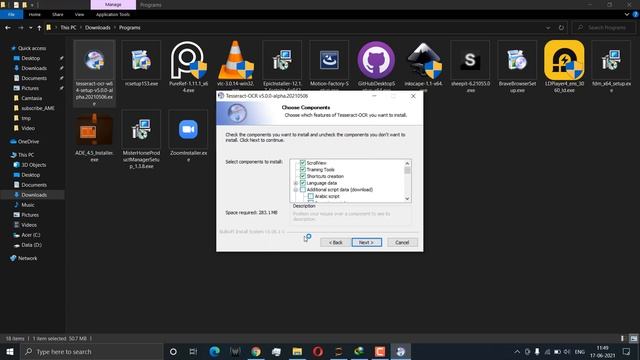The height and width of the screenshot is (360, 640).
Task: Collapse Additional script data tree node
Action: [296, 189]
